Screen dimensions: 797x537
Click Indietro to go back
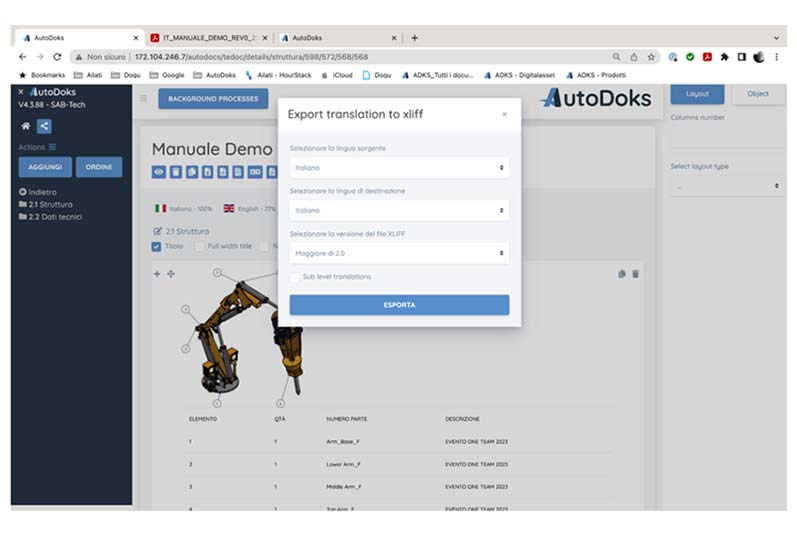tap(38, 192)
